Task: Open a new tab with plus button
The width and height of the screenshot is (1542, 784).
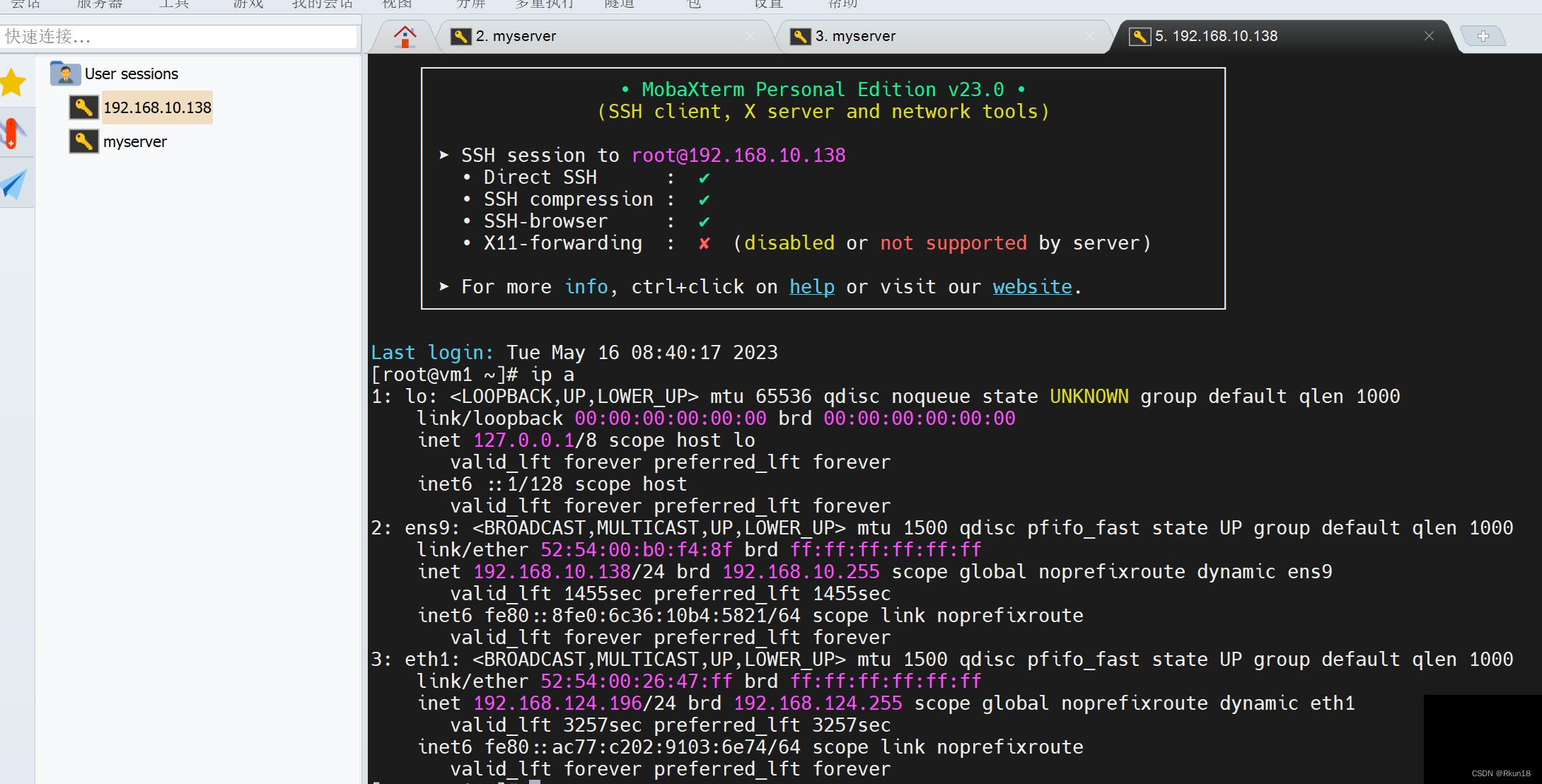Action: pos(1483,36)
